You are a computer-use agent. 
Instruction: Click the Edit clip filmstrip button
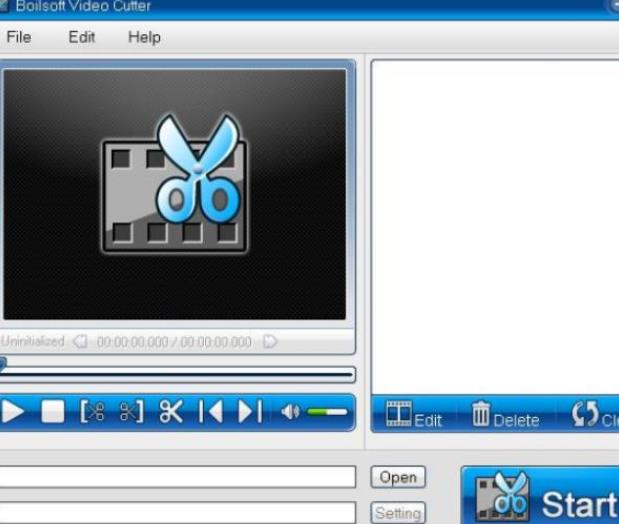click(x=414, y=415)
